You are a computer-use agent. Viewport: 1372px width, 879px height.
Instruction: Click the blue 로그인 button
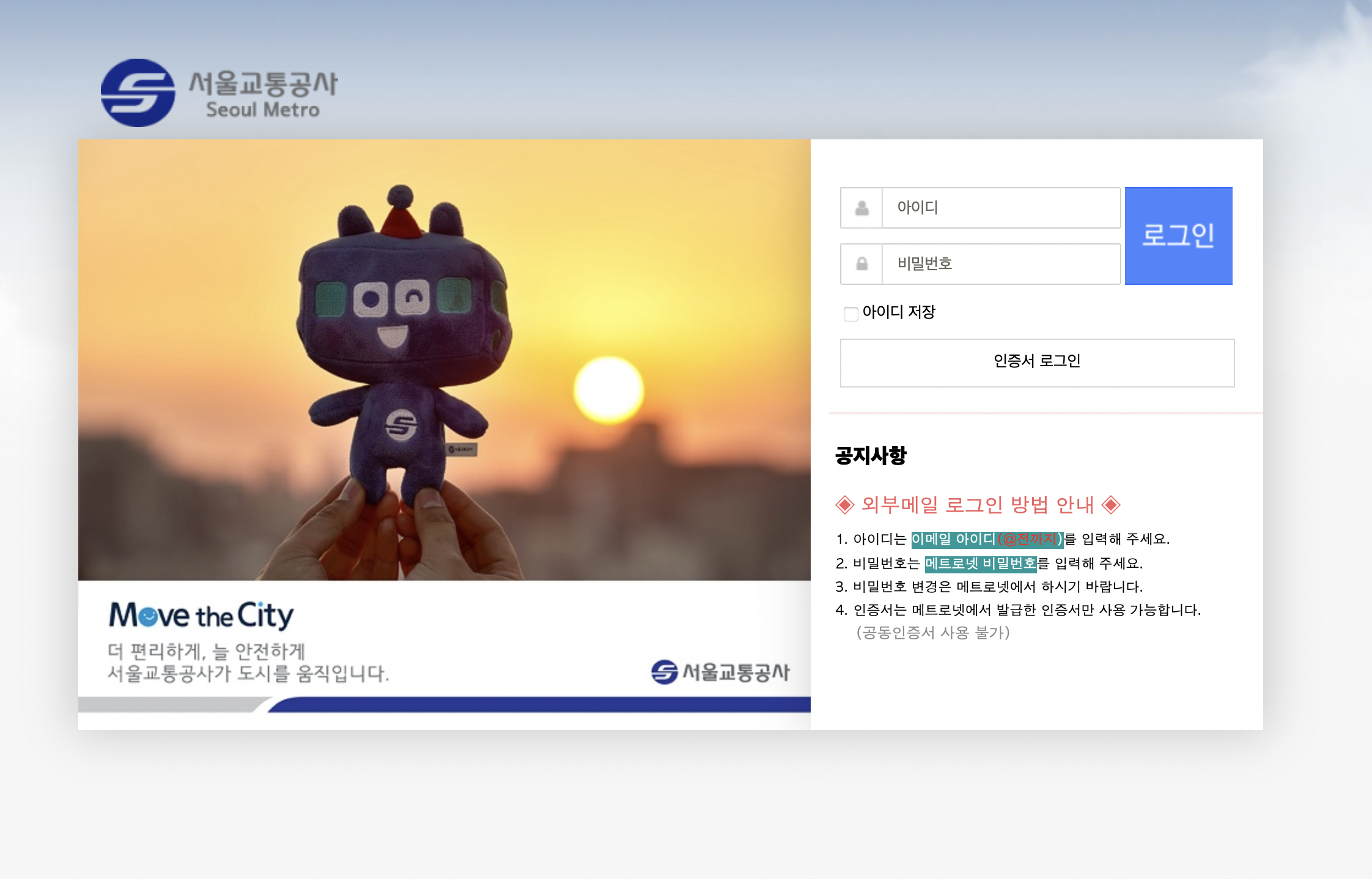click(1178, 236)
